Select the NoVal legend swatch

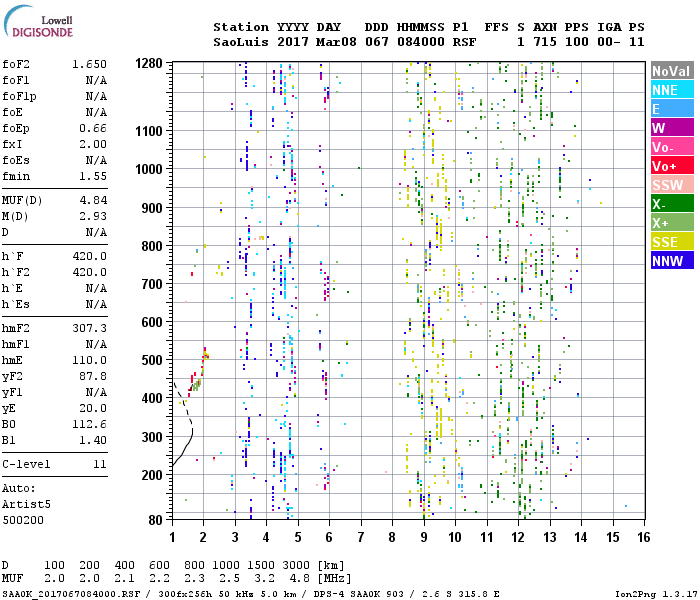tap(672, 71)
